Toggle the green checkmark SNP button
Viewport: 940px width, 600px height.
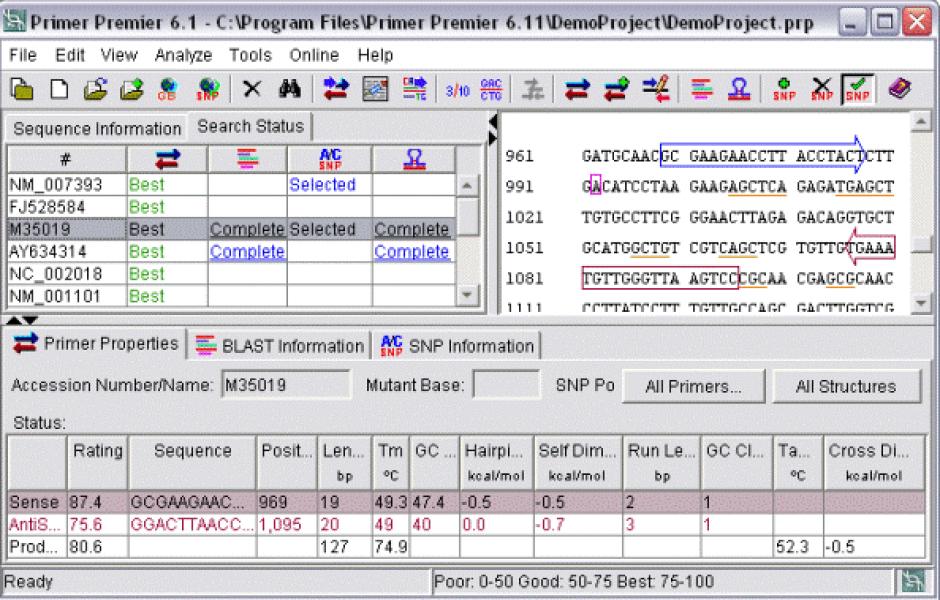point(858,89)
